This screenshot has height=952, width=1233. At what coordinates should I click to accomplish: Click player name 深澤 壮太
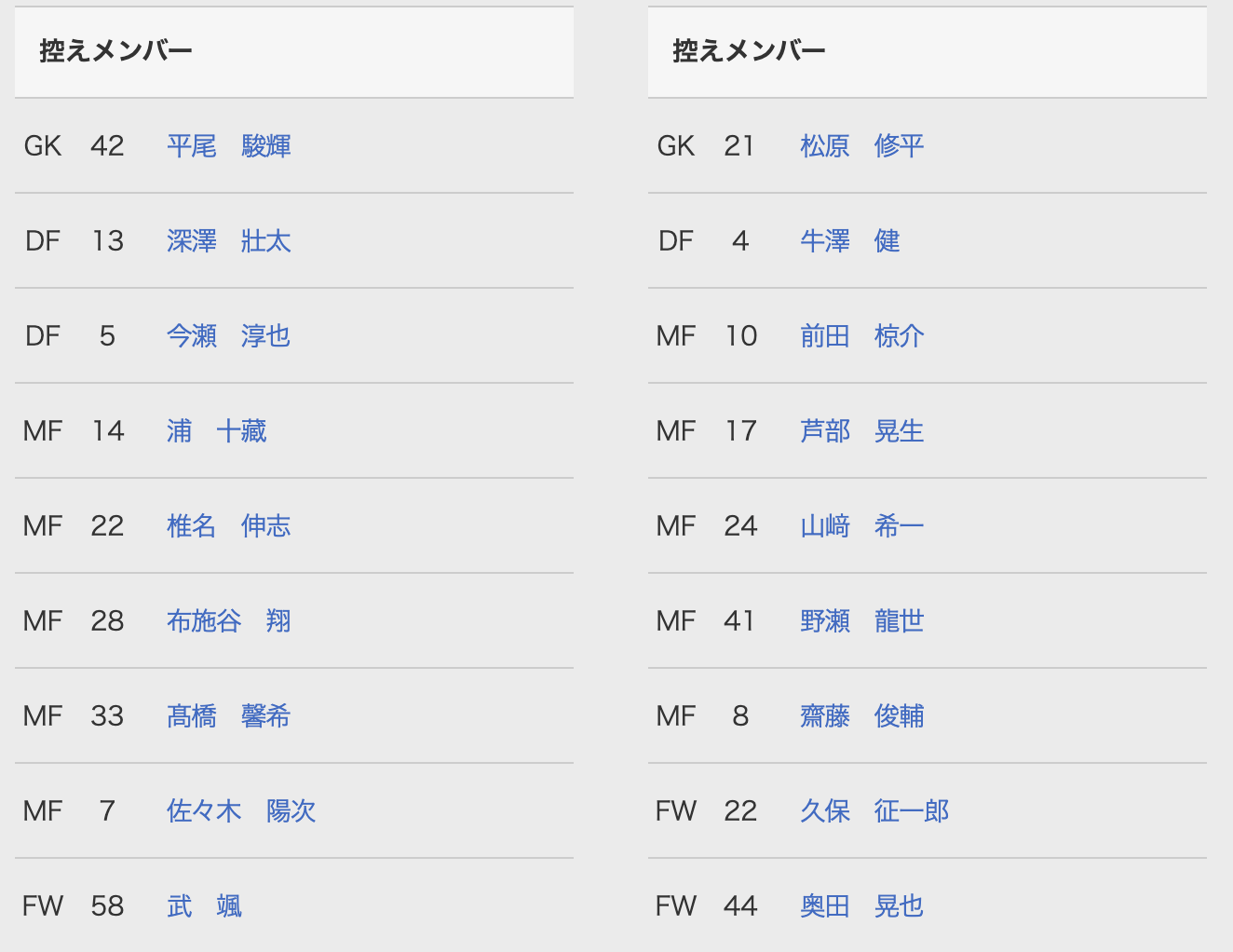click(229, 241)
